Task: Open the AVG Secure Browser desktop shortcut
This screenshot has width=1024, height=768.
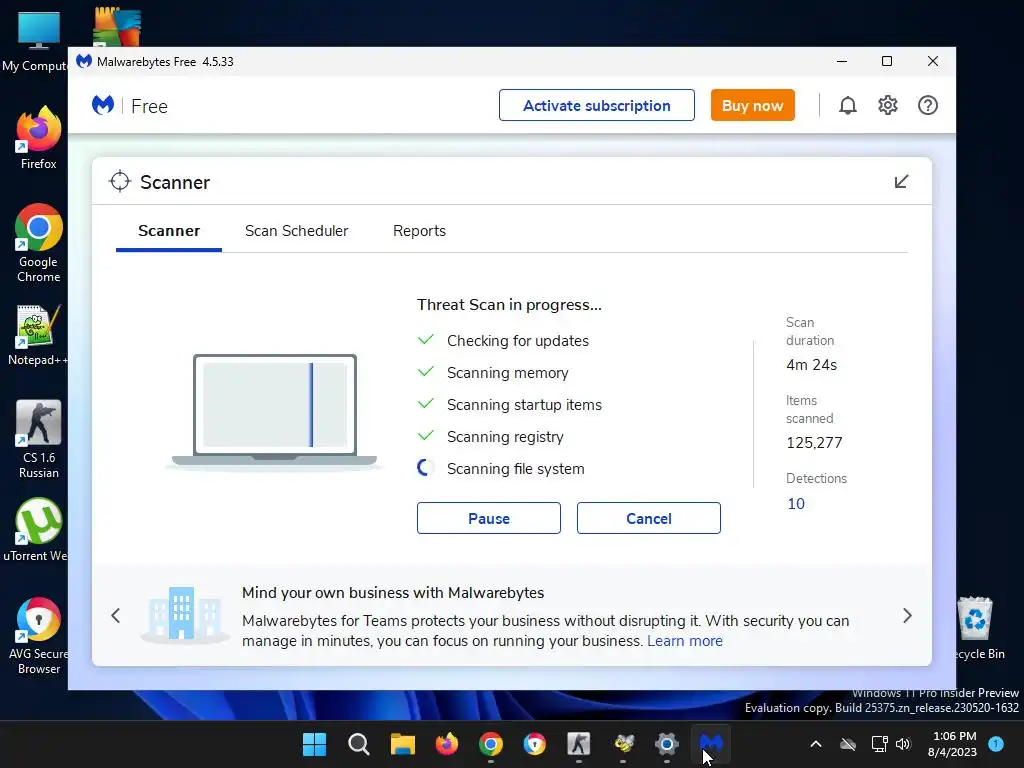Action: pyautogui.click(x=39, y=636)
